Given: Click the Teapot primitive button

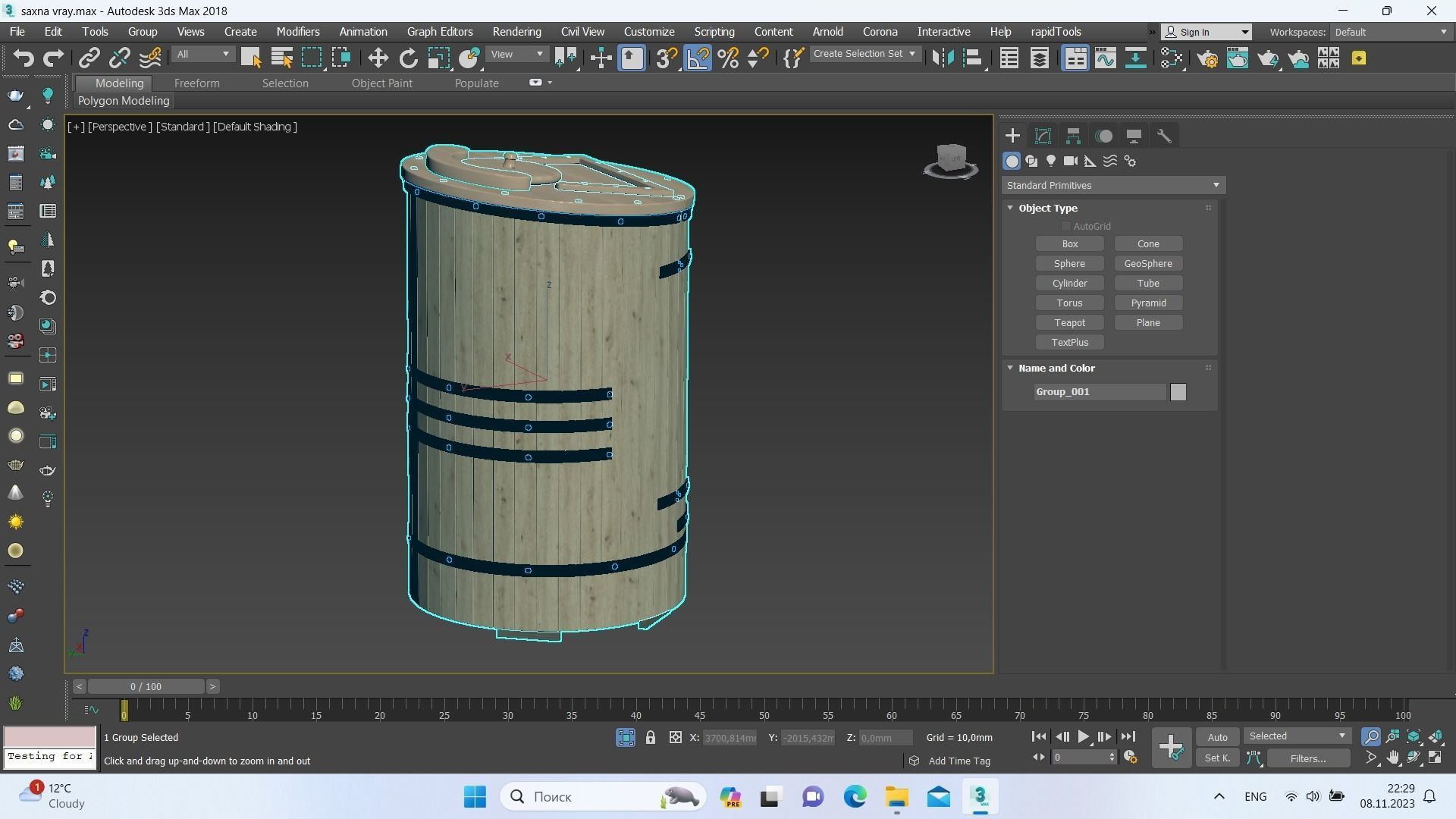Looking at the screenshot, I should (x=1069, y=323).
